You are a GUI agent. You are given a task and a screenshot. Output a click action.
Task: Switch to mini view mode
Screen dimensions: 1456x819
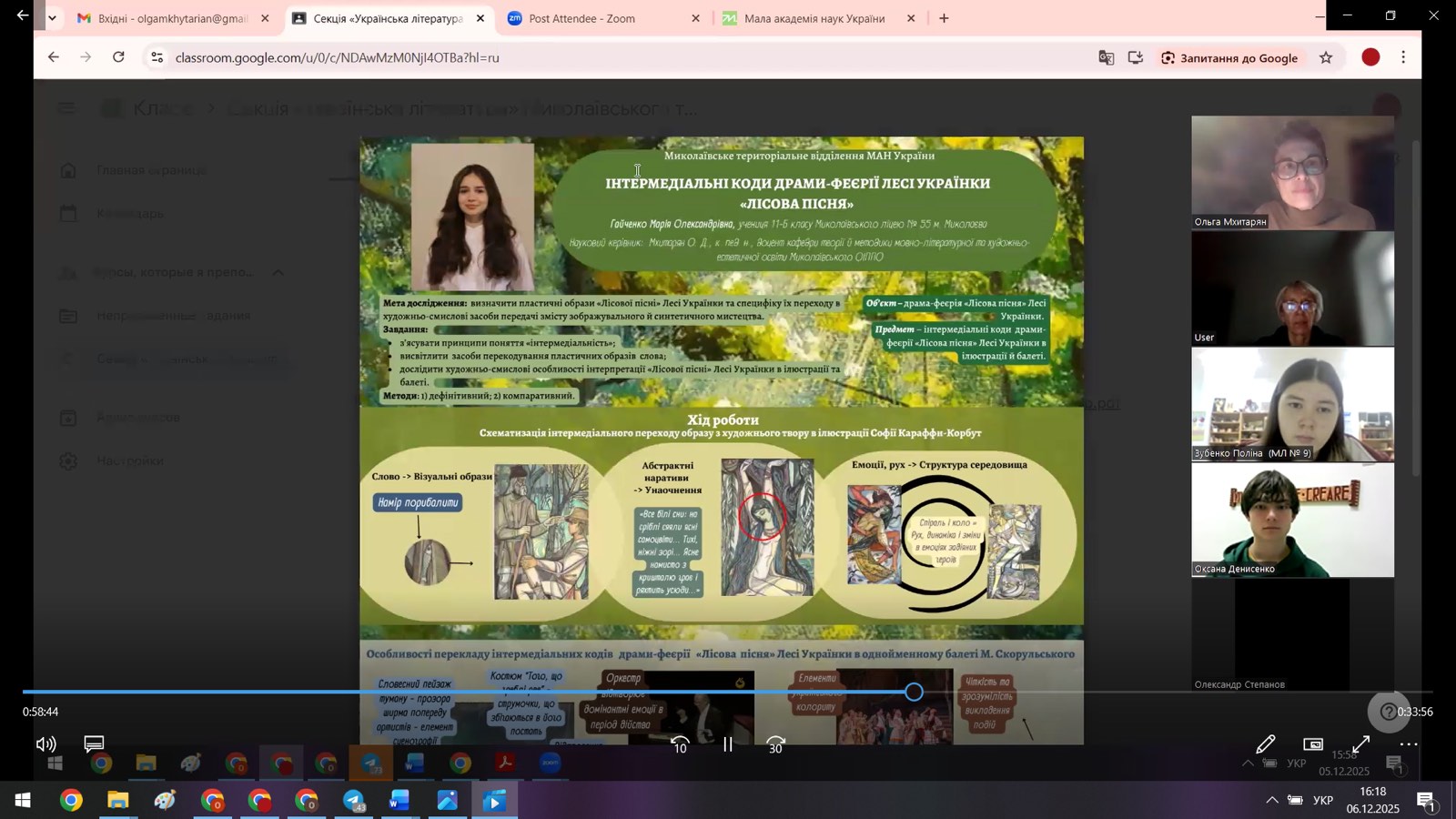(x=1312, y=744)
